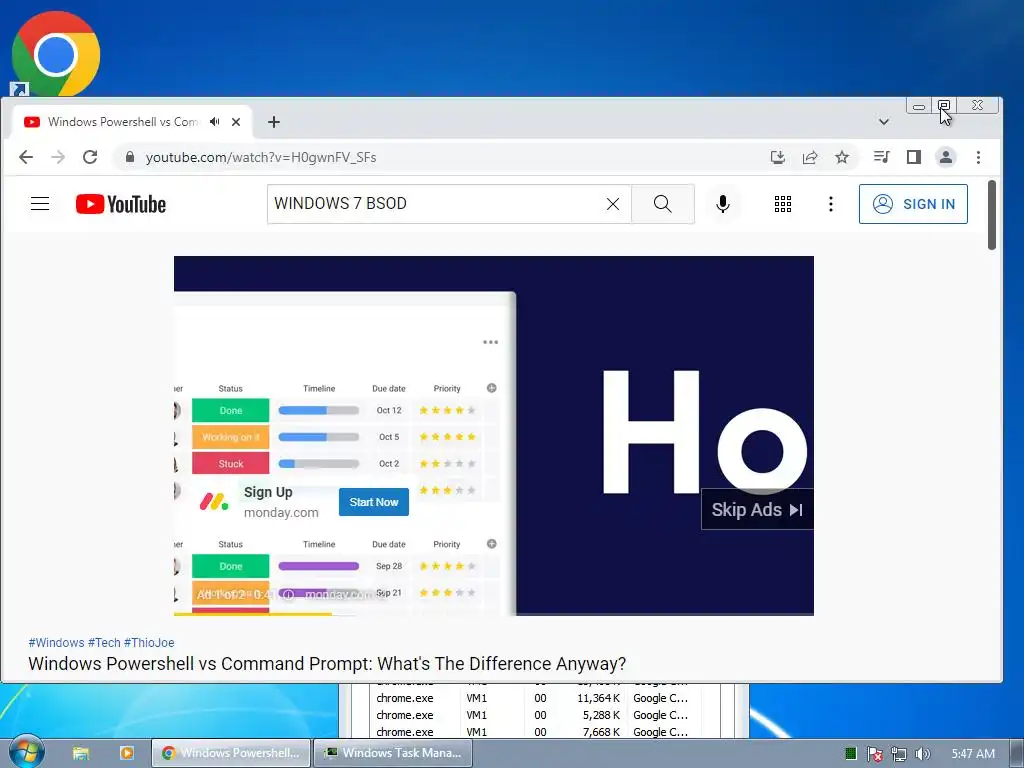The width and height of the screenshot is (1024, 768).
Task: Share this page using the share icon
Action: pyautogui.click(x=810, y=157)
